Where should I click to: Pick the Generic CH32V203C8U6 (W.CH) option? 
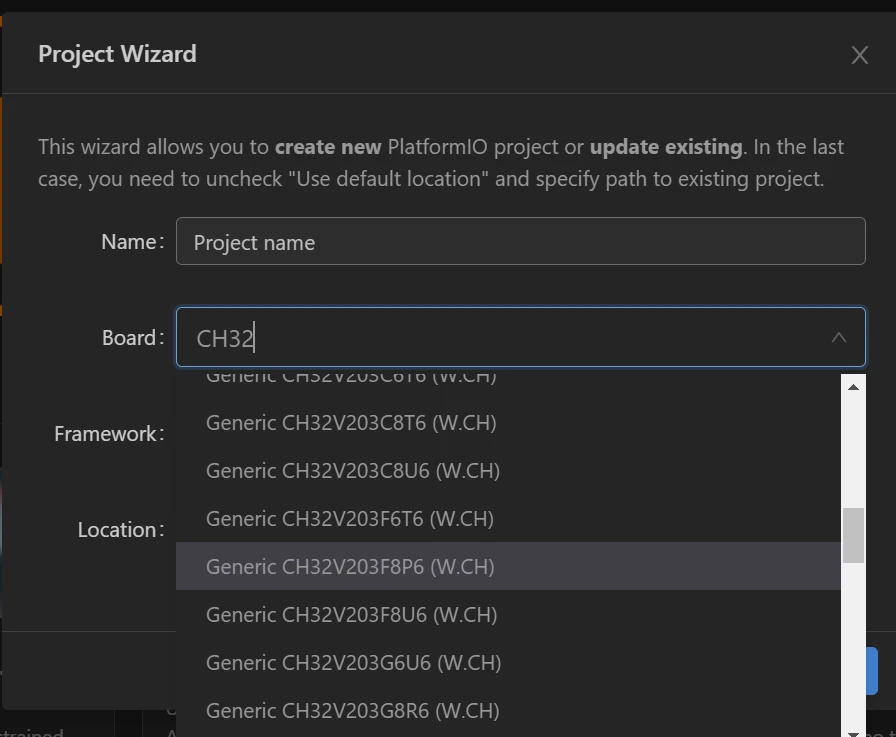click(x=353, y=471)
